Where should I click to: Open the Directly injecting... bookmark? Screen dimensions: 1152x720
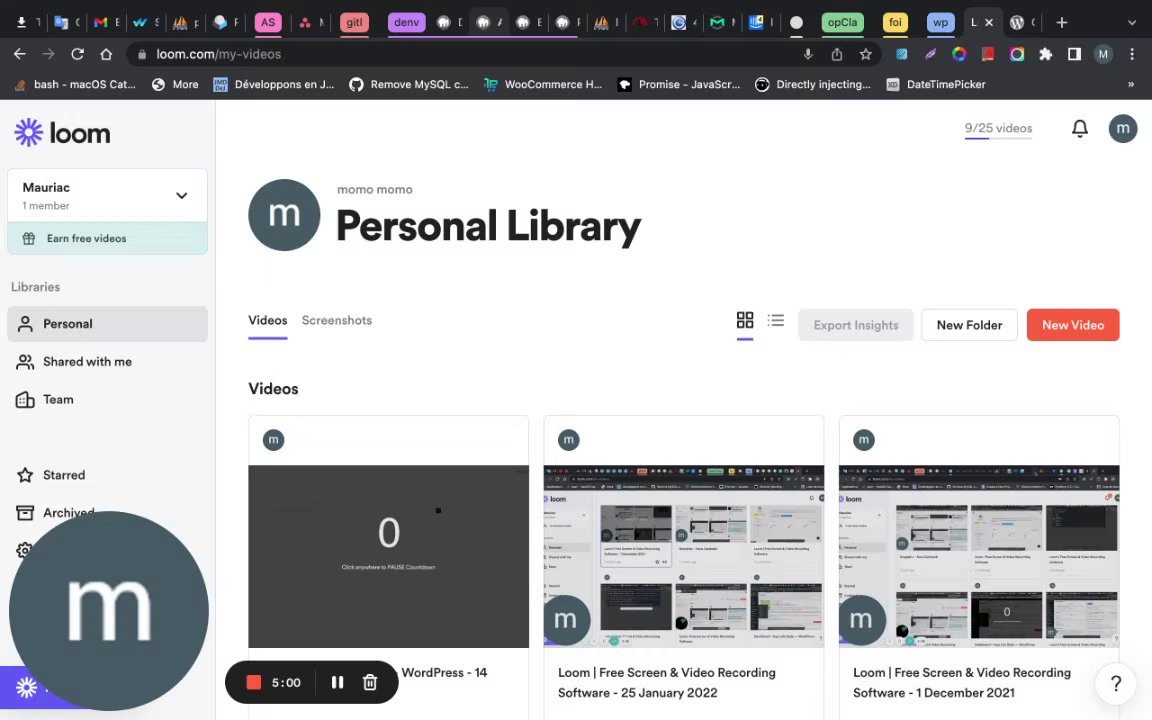click(x=813, y=84)
